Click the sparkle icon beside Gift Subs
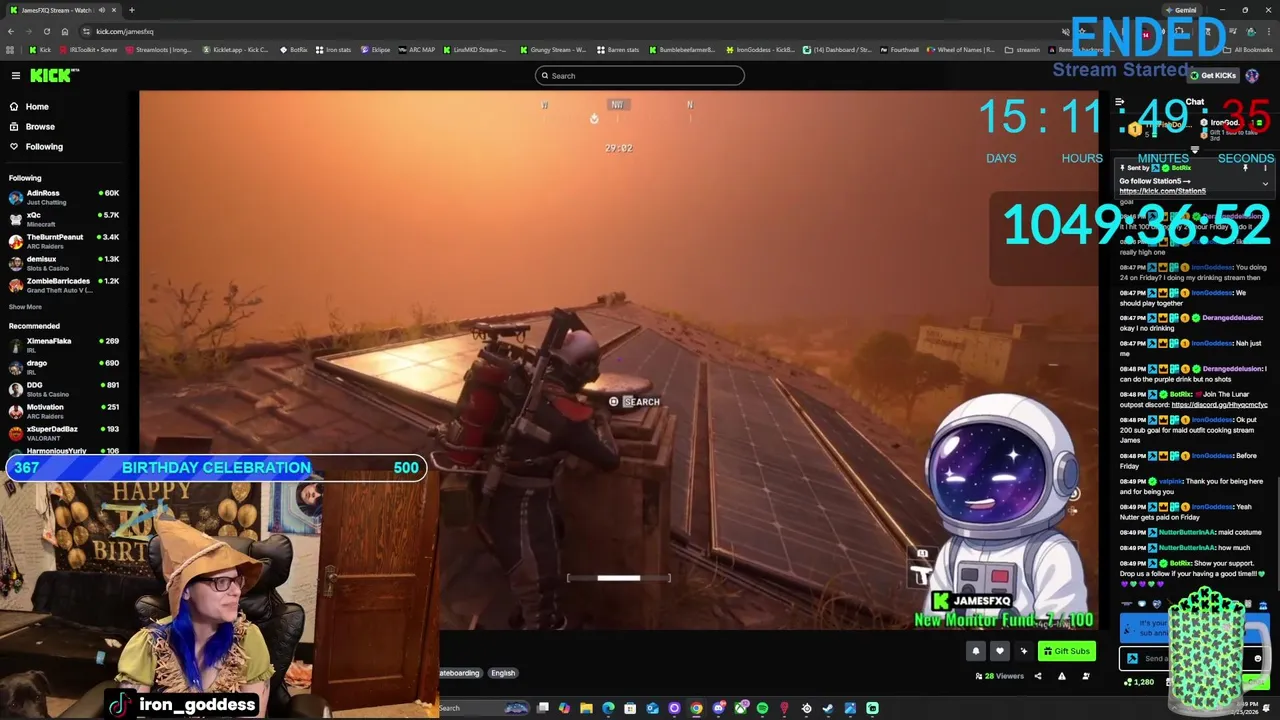1280x720 pixels. click(x=1023, y=652)
